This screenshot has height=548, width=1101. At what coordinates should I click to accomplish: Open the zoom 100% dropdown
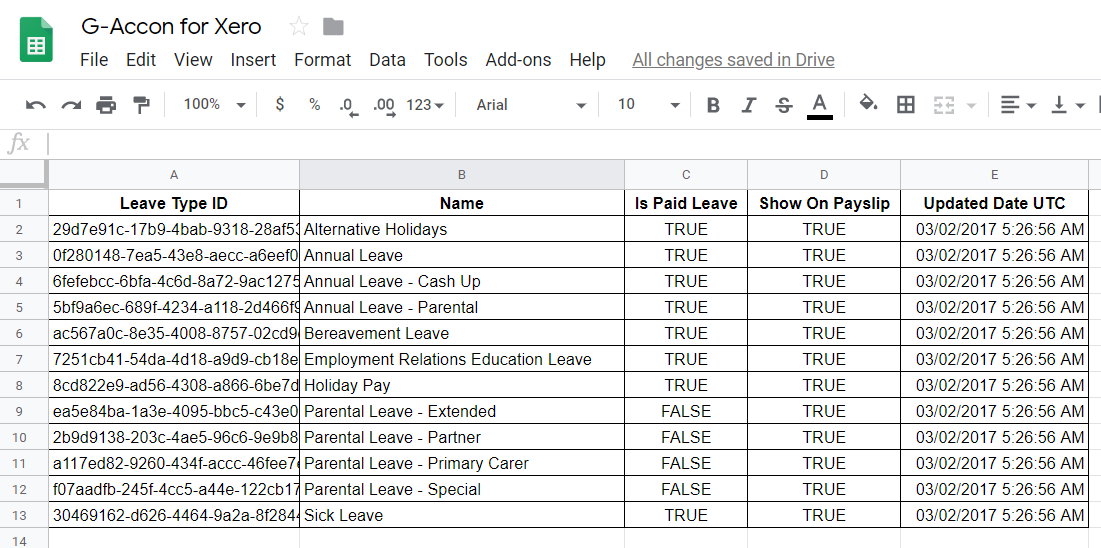(214, 105)
